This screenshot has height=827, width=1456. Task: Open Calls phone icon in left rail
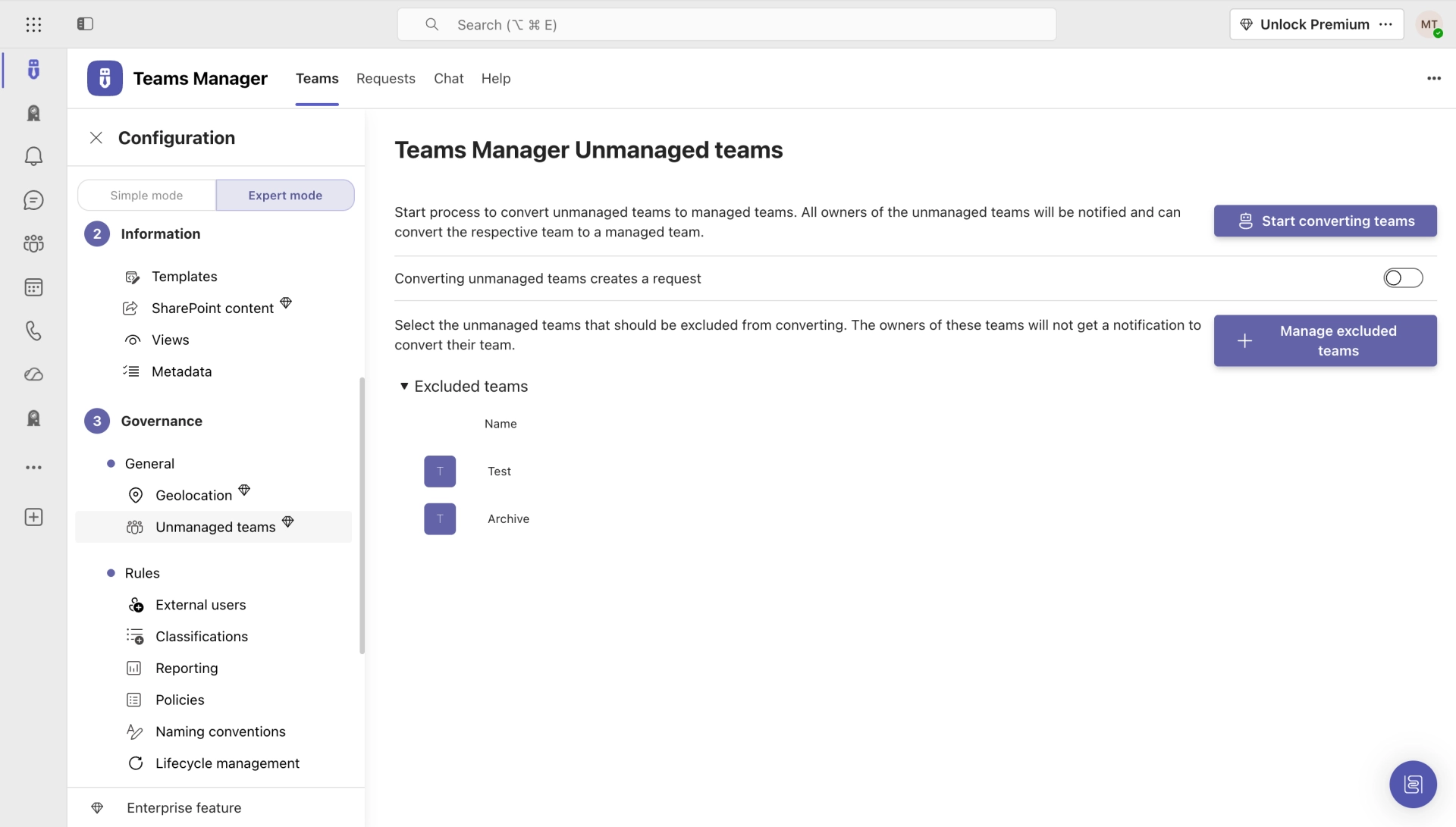tap(33, 330)
